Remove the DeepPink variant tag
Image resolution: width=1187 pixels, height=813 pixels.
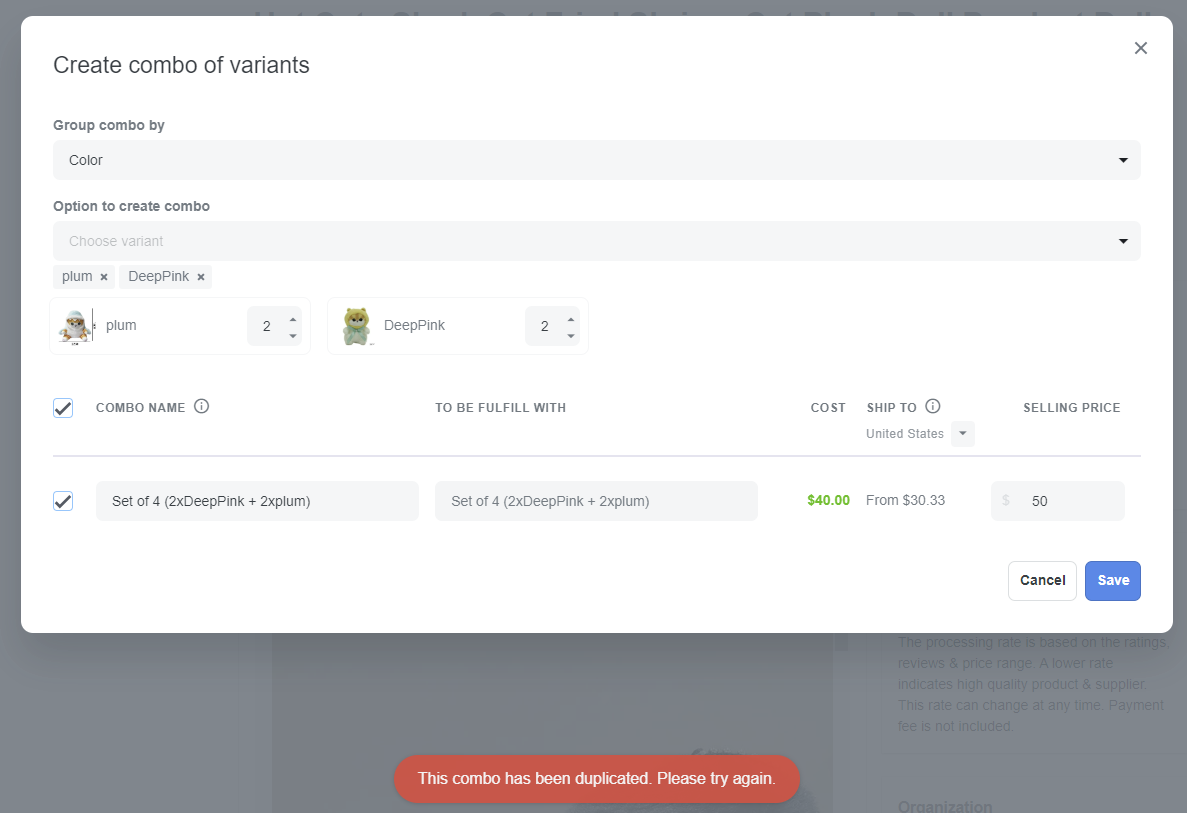point(201,277)
